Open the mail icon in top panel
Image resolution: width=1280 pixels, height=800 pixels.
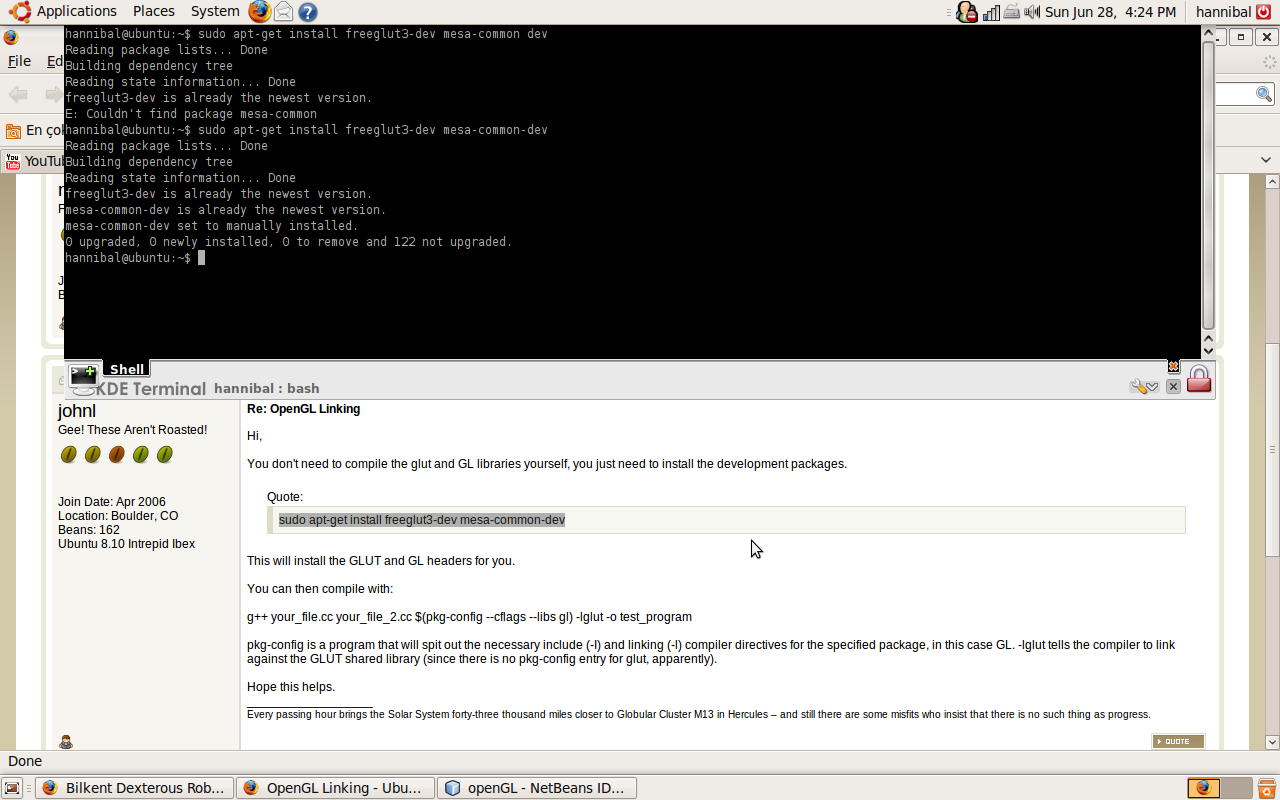pos(284,12)
